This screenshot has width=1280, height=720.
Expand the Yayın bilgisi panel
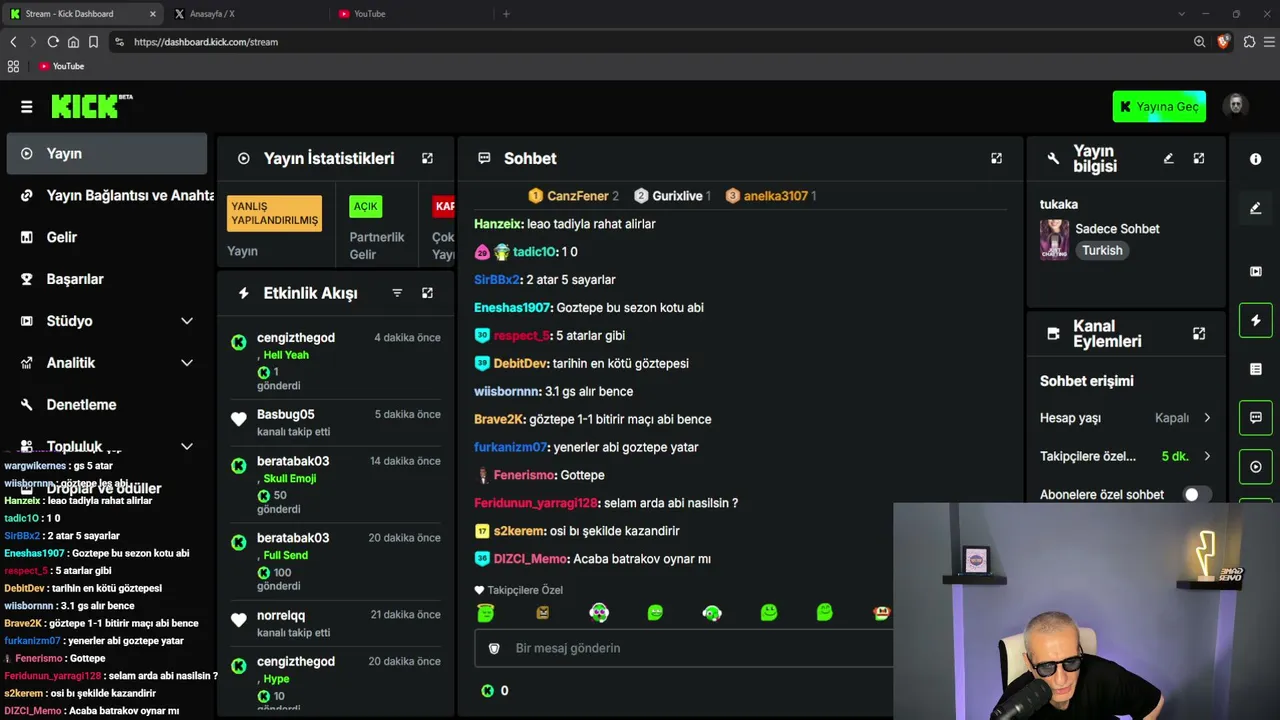[x=1199, y=158]
